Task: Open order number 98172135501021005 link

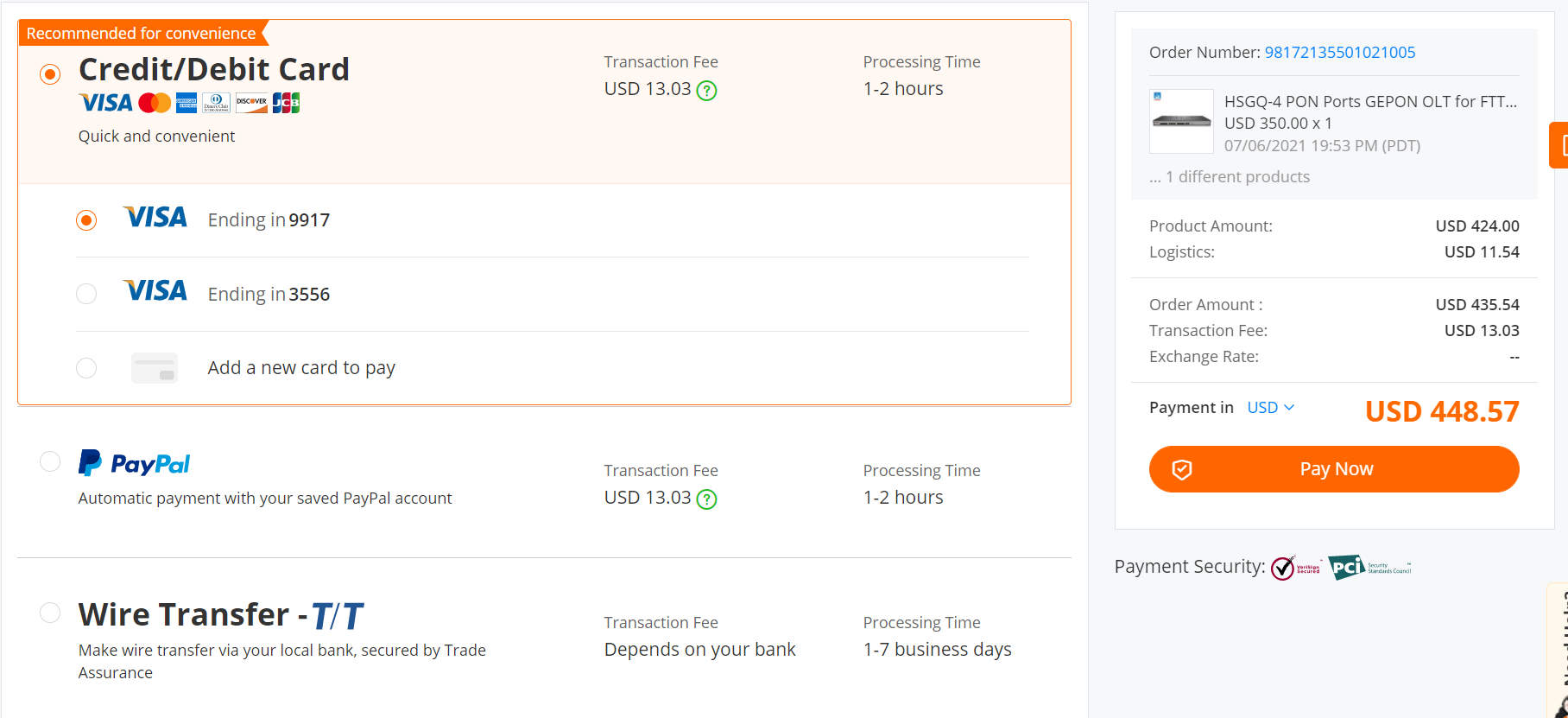Action: click(1340, 53)
